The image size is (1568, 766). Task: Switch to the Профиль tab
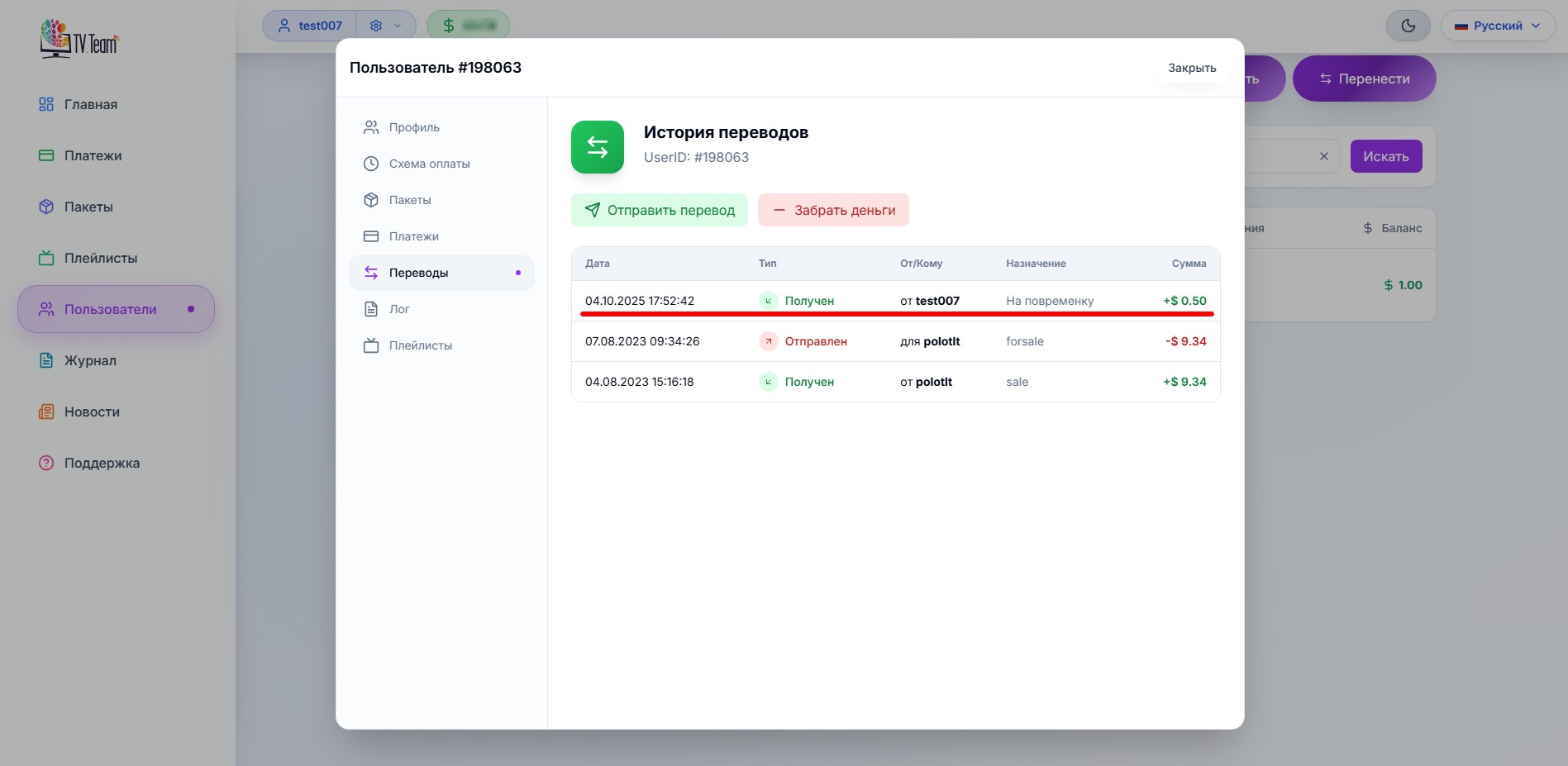414,127
